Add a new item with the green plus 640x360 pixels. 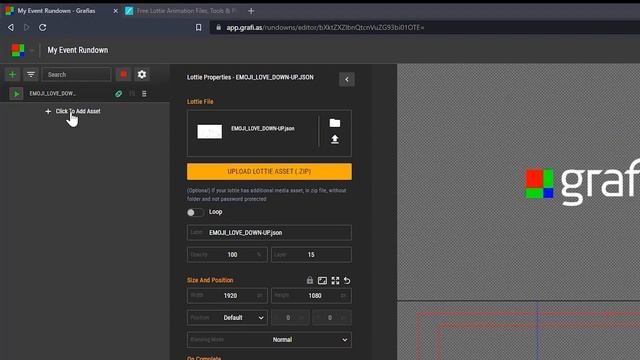point(12,74)
